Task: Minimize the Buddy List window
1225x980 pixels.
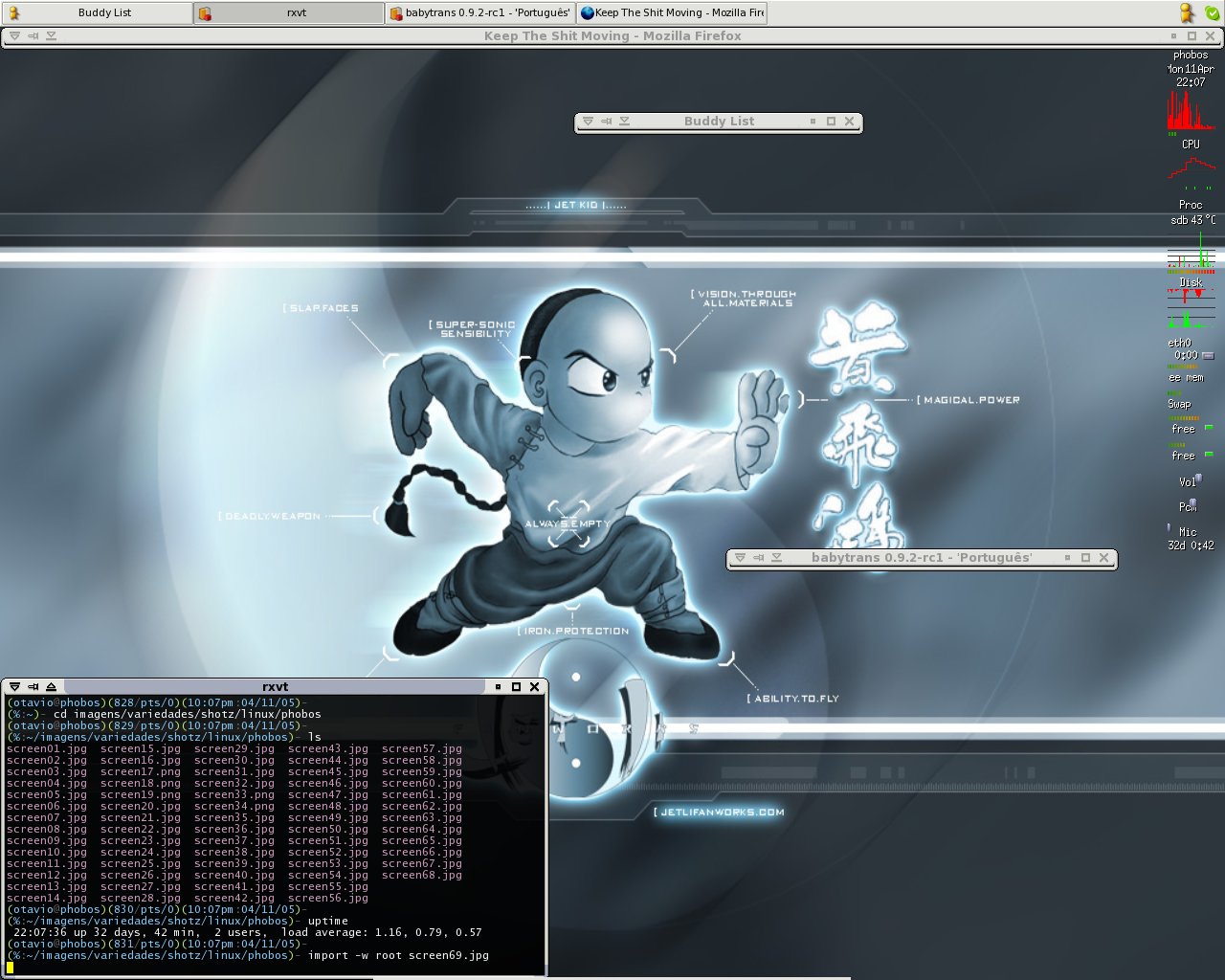Action: (x=813, y=122)
